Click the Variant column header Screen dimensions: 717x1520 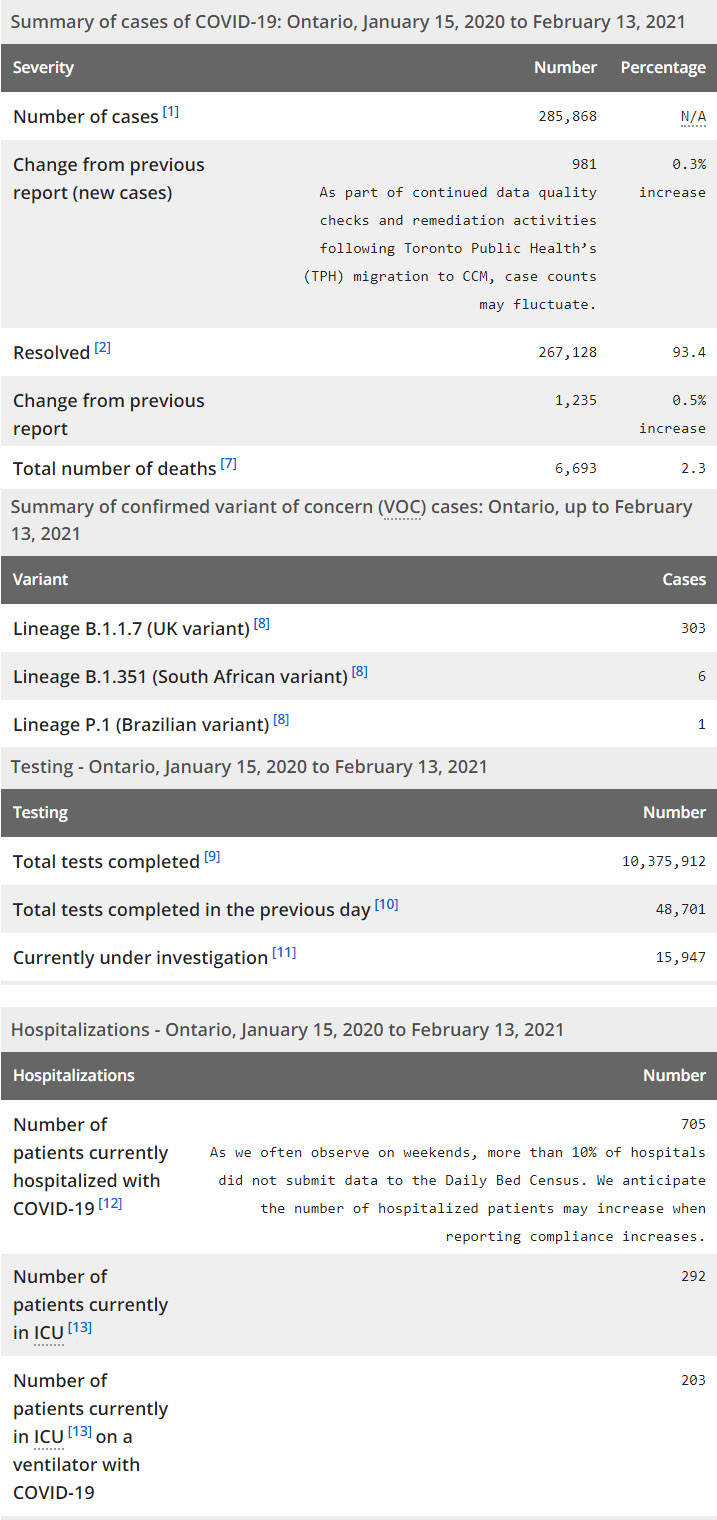point(40,580)
